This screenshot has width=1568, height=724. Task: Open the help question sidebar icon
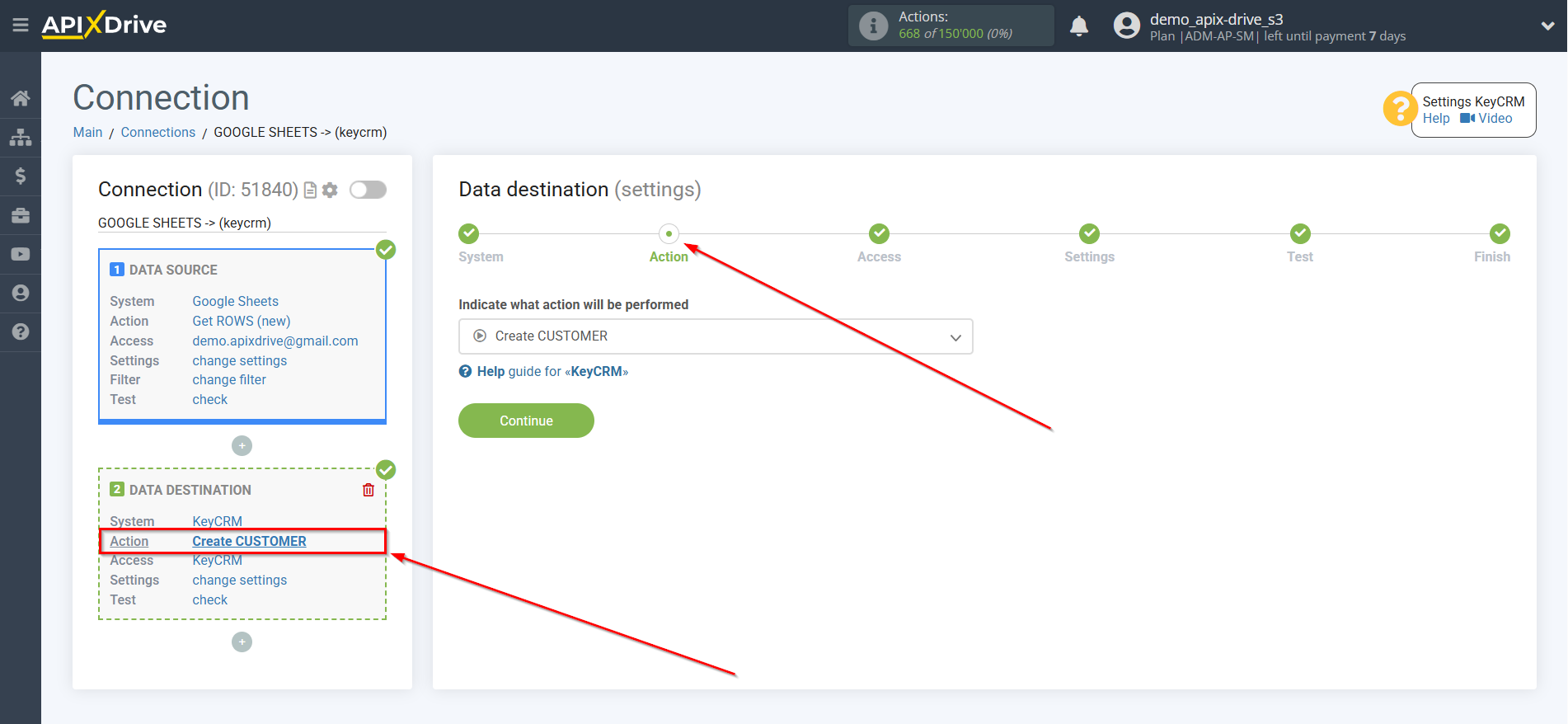[x=21, y=331]
